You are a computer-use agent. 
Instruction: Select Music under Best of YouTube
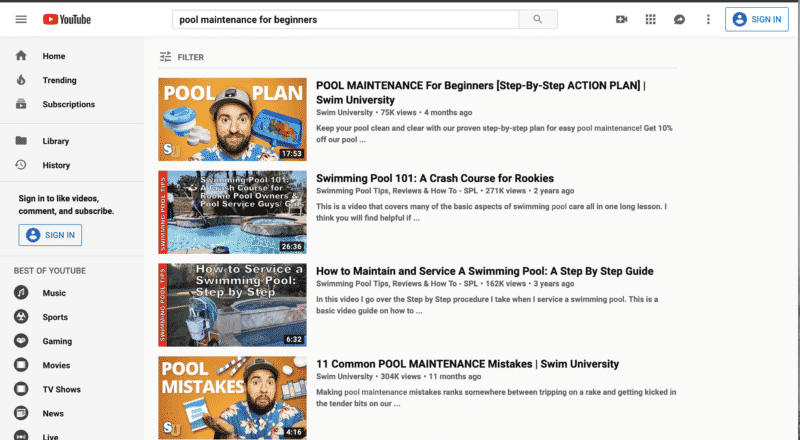(54, 293)
